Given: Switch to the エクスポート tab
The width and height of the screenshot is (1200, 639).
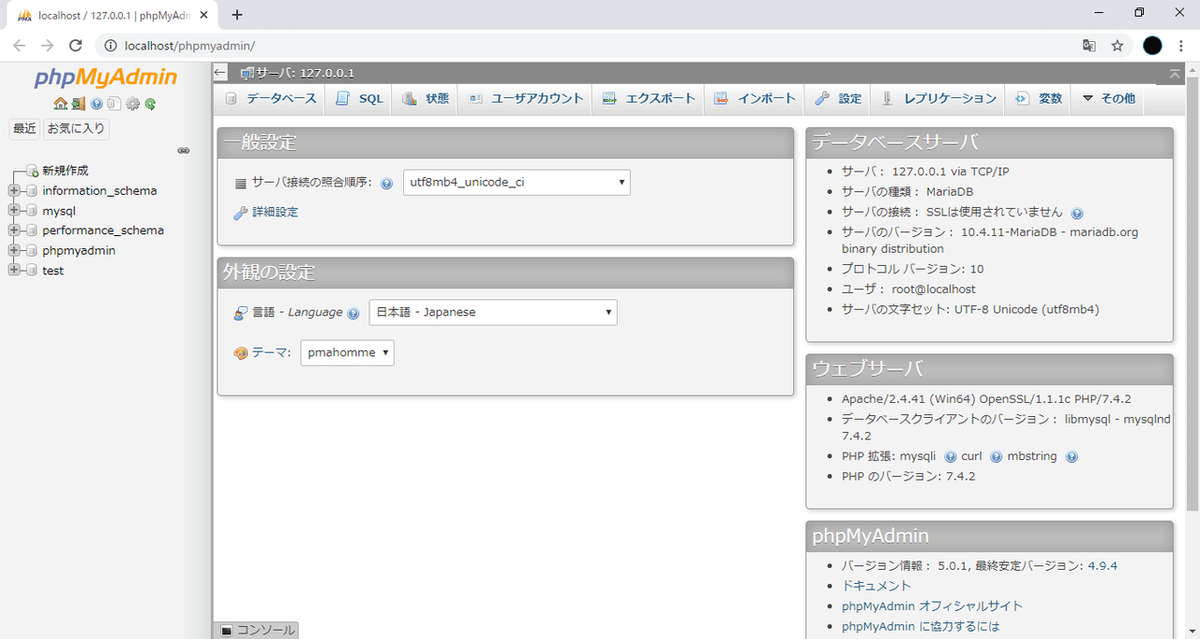Looking at the screenshot, I should [x=649, y=99].
